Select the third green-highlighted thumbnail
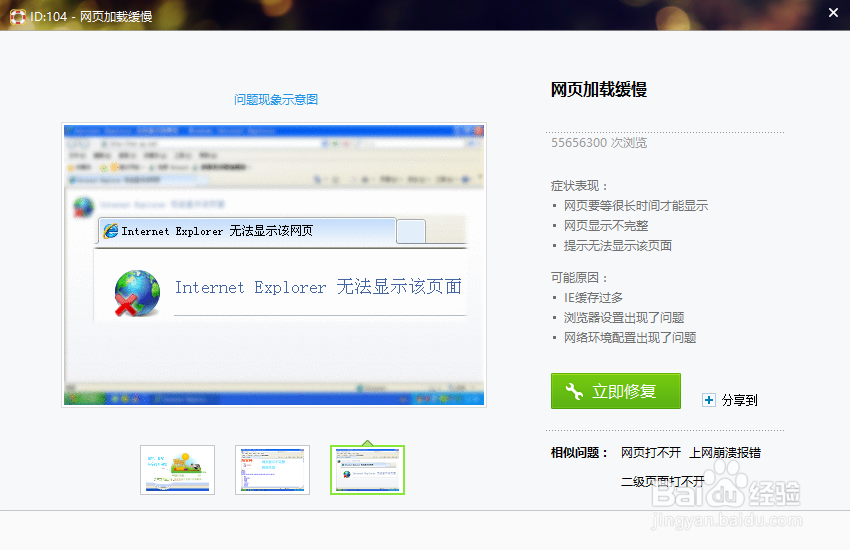Image resolution: width=850 pixels, height=550 pixels. coord(368,470)
